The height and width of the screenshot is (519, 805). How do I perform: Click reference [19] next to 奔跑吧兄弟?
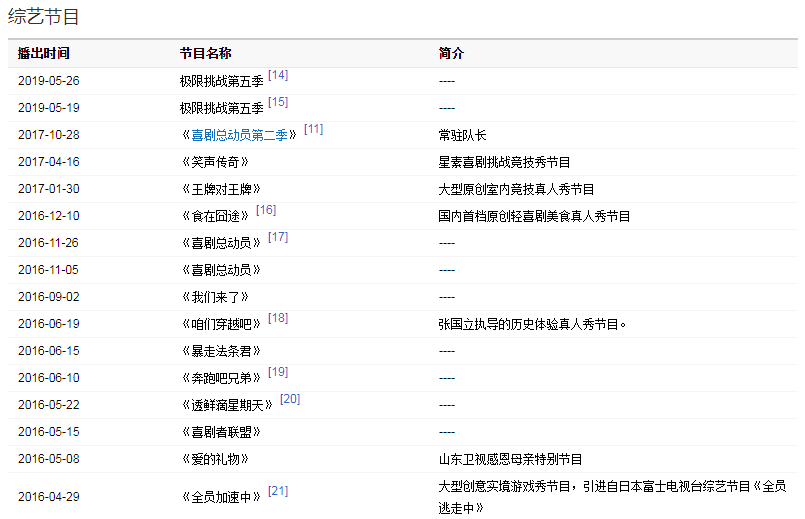[278, 372]
